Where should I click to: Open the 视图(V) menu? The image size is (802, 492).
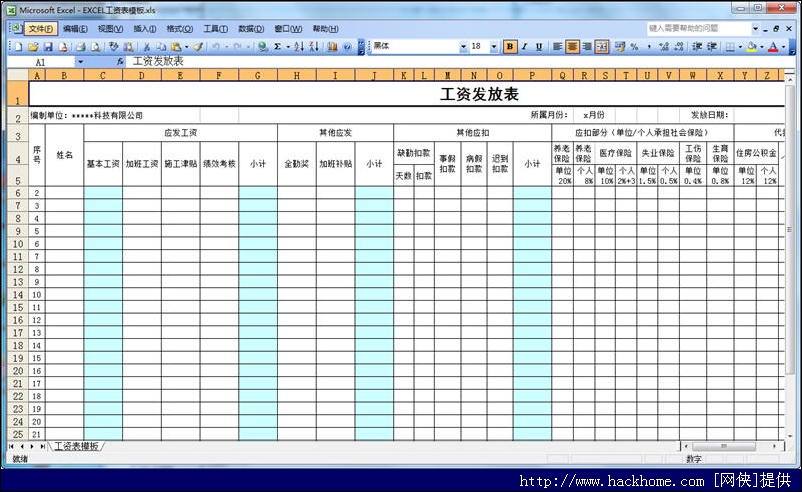click(110, 29)
